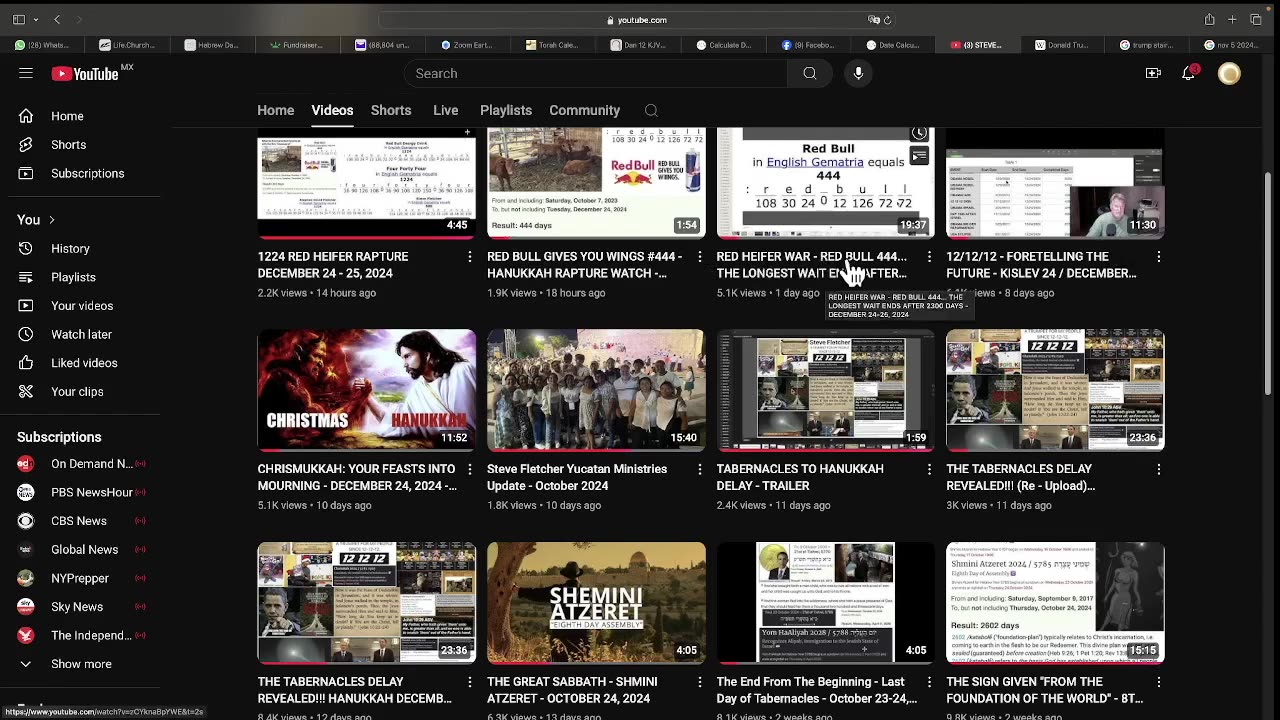Add Red Heifer War video to queue

tap(919, 156)
